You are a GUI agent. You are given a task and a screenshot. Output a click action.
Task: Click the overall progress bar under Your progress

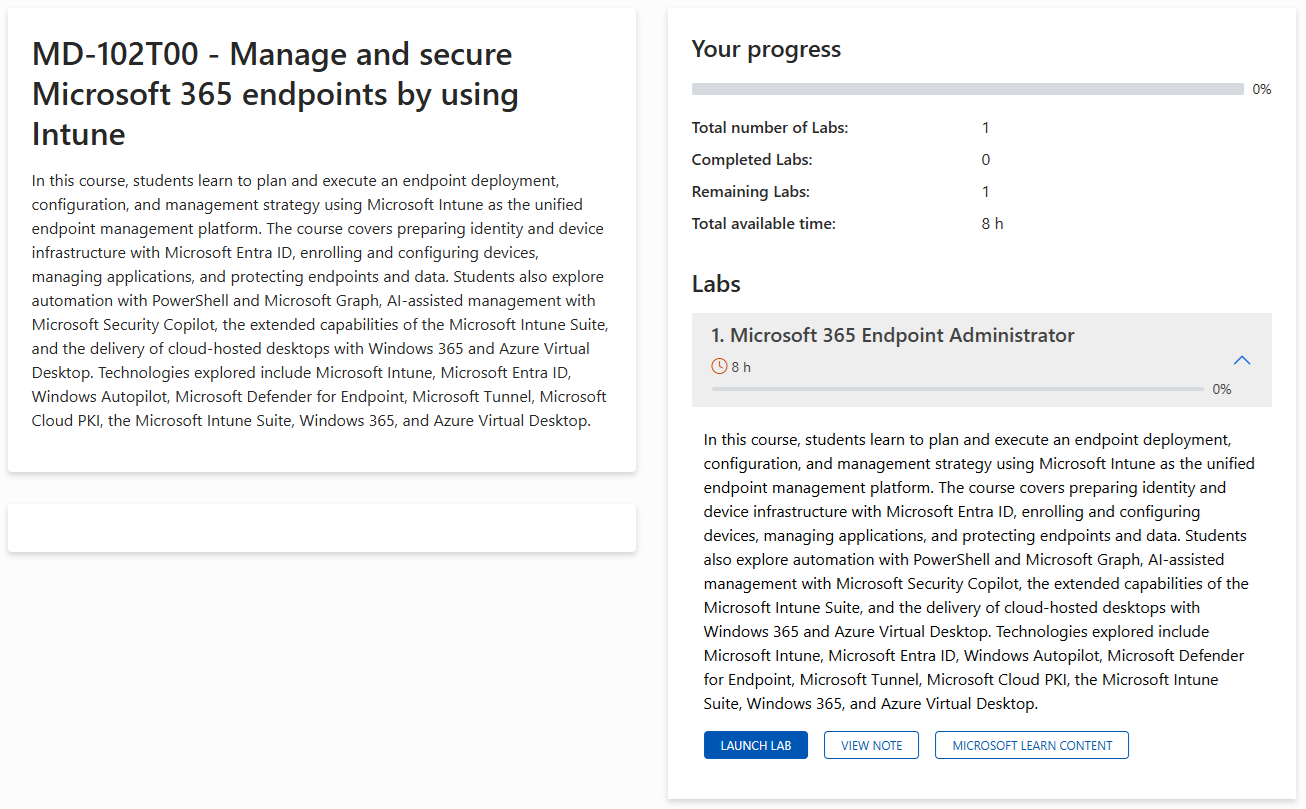click(968, 89)
